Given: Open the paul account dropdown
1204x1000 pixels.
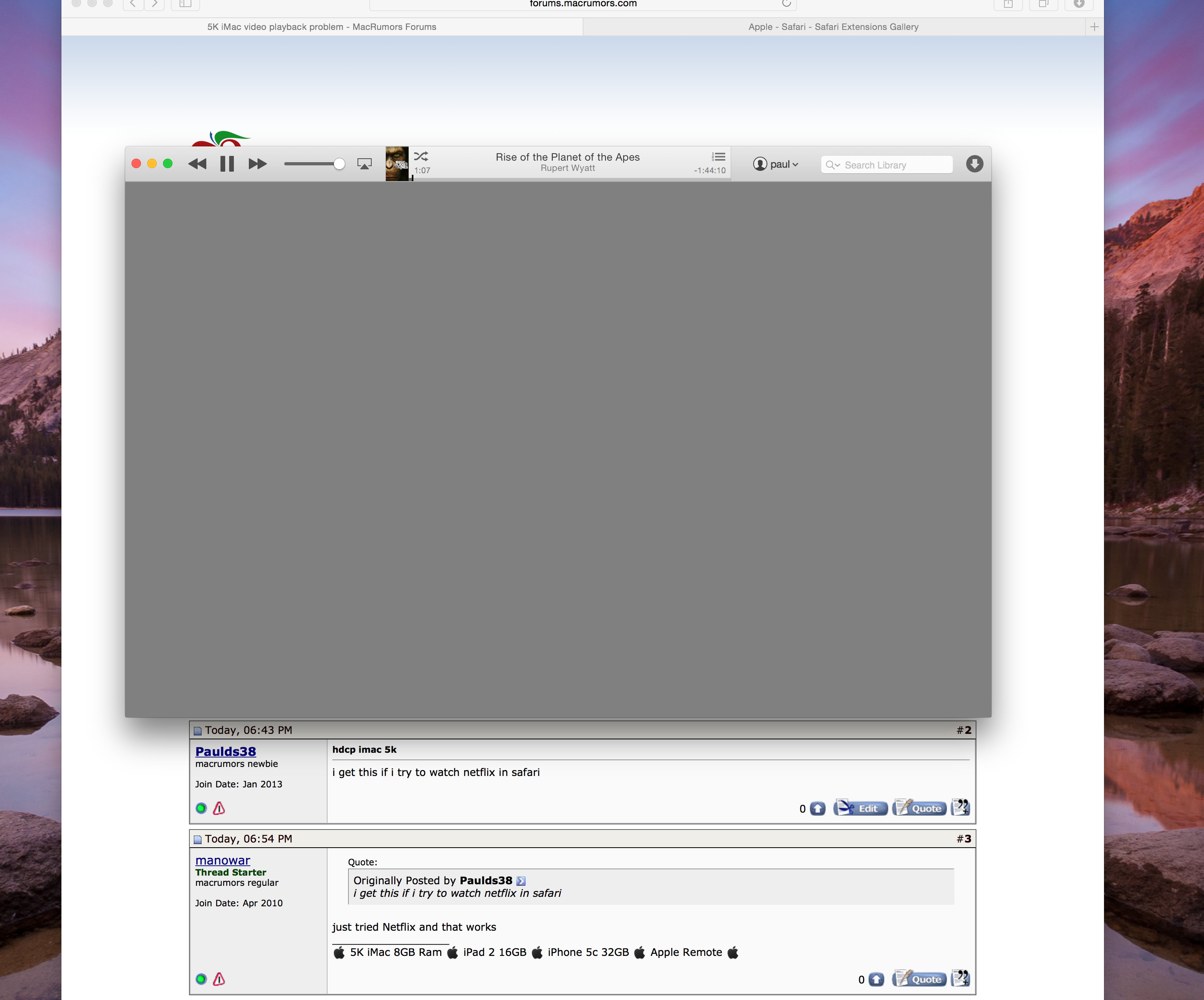Looking at the screenshot, I should 776,165.
